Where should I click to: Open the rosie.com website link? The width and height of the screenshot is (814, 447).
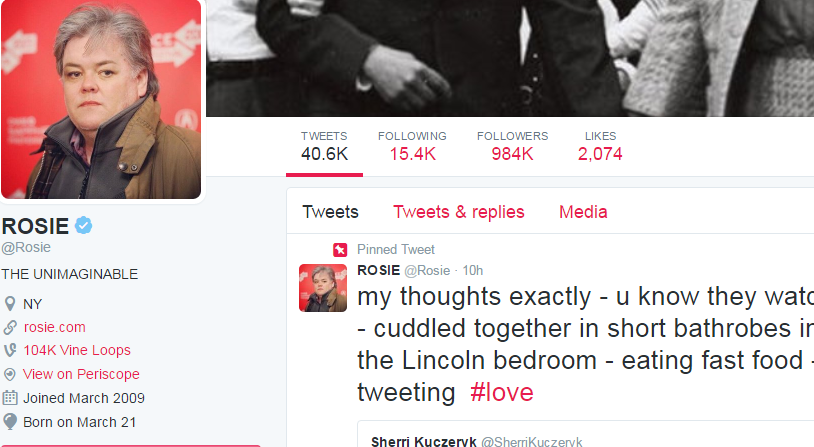tap(55, 327)
